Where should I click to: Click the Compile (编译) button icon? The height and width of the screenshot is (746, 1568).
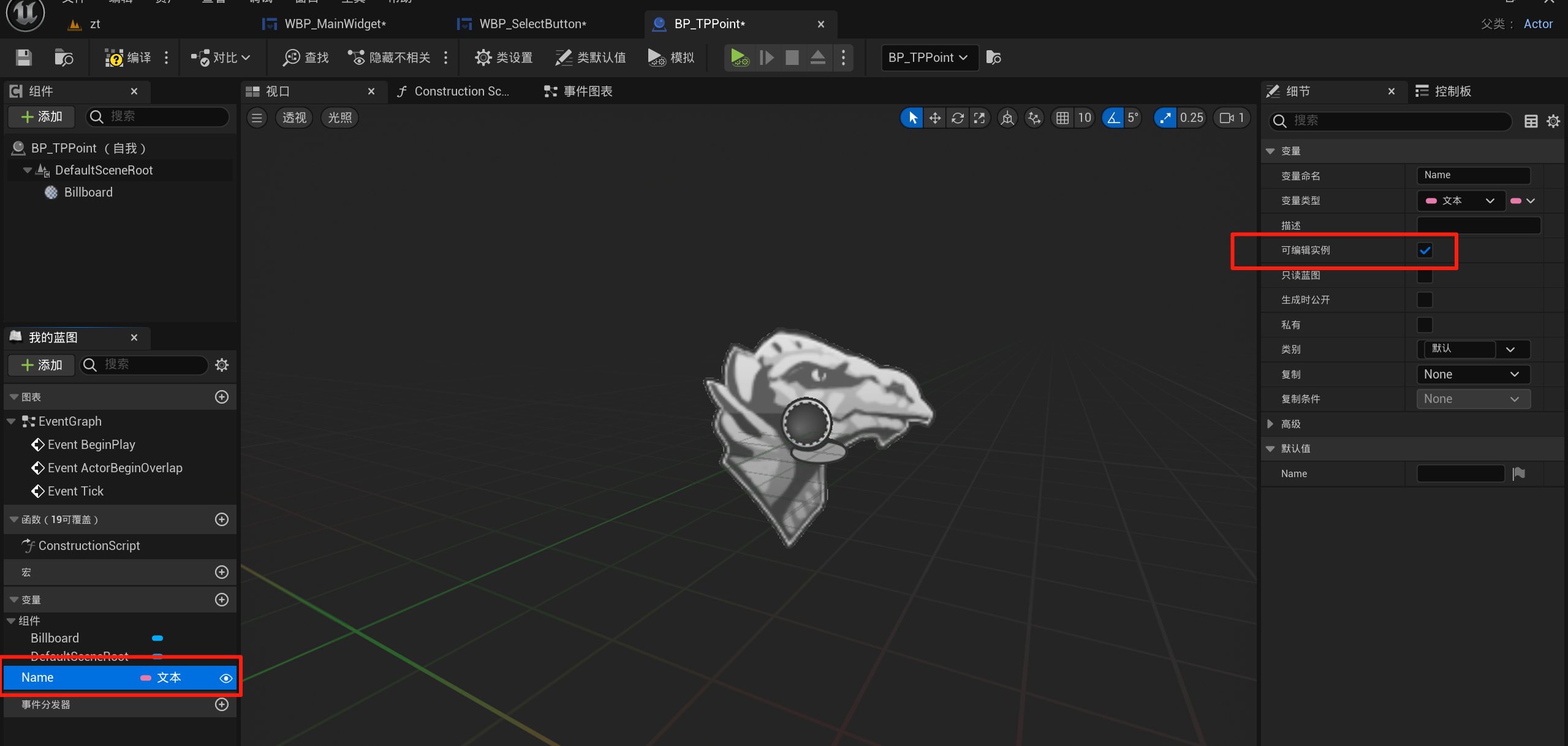click(x=115, y=58)
